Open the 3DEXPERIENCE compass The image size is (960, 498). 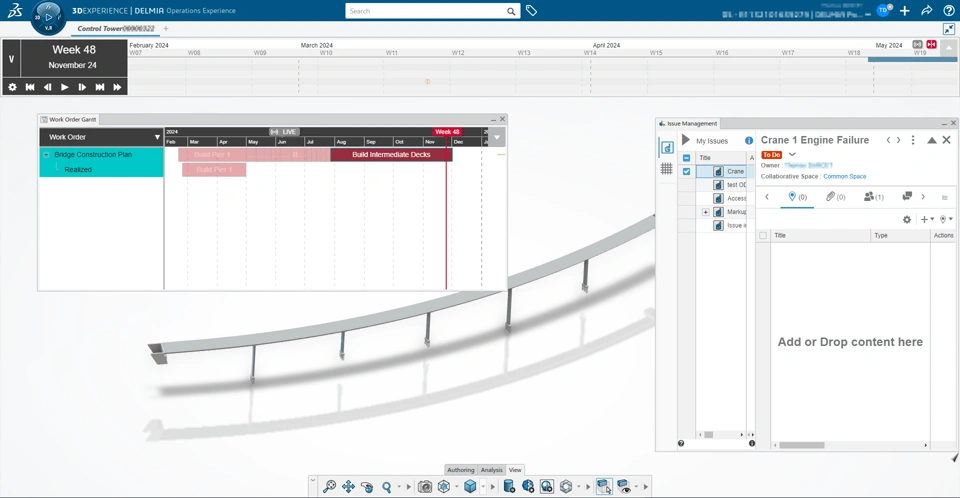click(48, 18)
